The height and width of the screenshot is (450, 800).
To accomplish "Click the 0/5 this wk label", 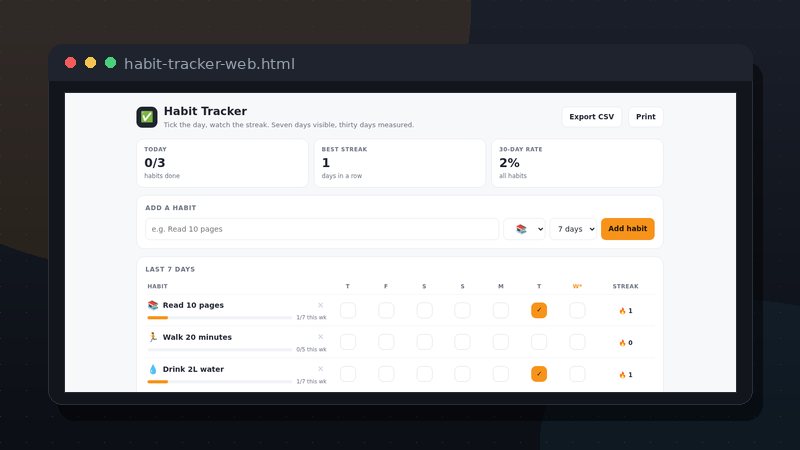I will coord(311,349).
